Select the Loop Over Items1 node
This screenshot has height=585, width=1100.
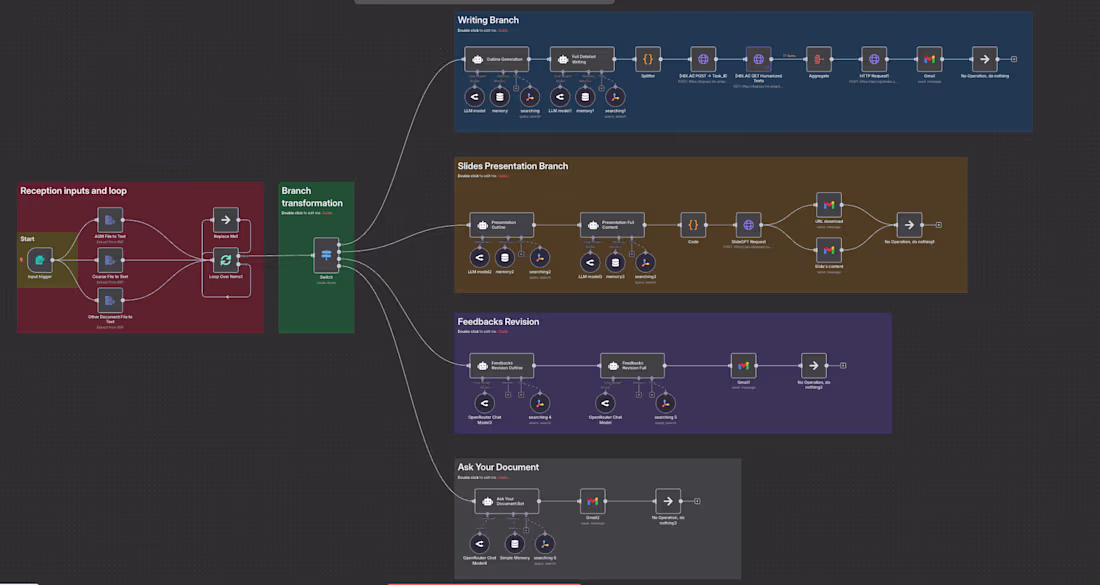[x=225, y=260]
